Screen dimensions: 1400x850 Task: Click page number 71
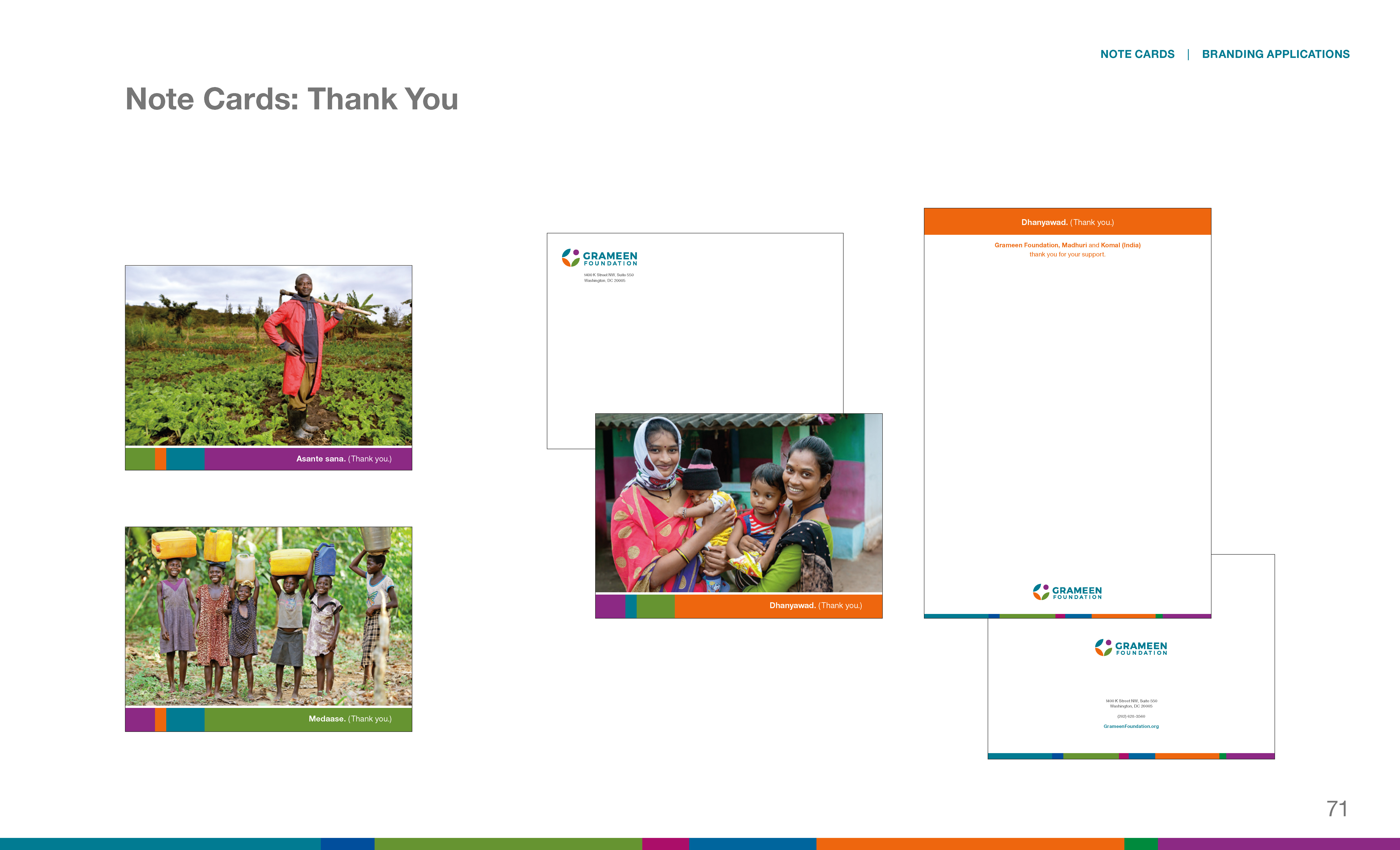pos(1336,809)
